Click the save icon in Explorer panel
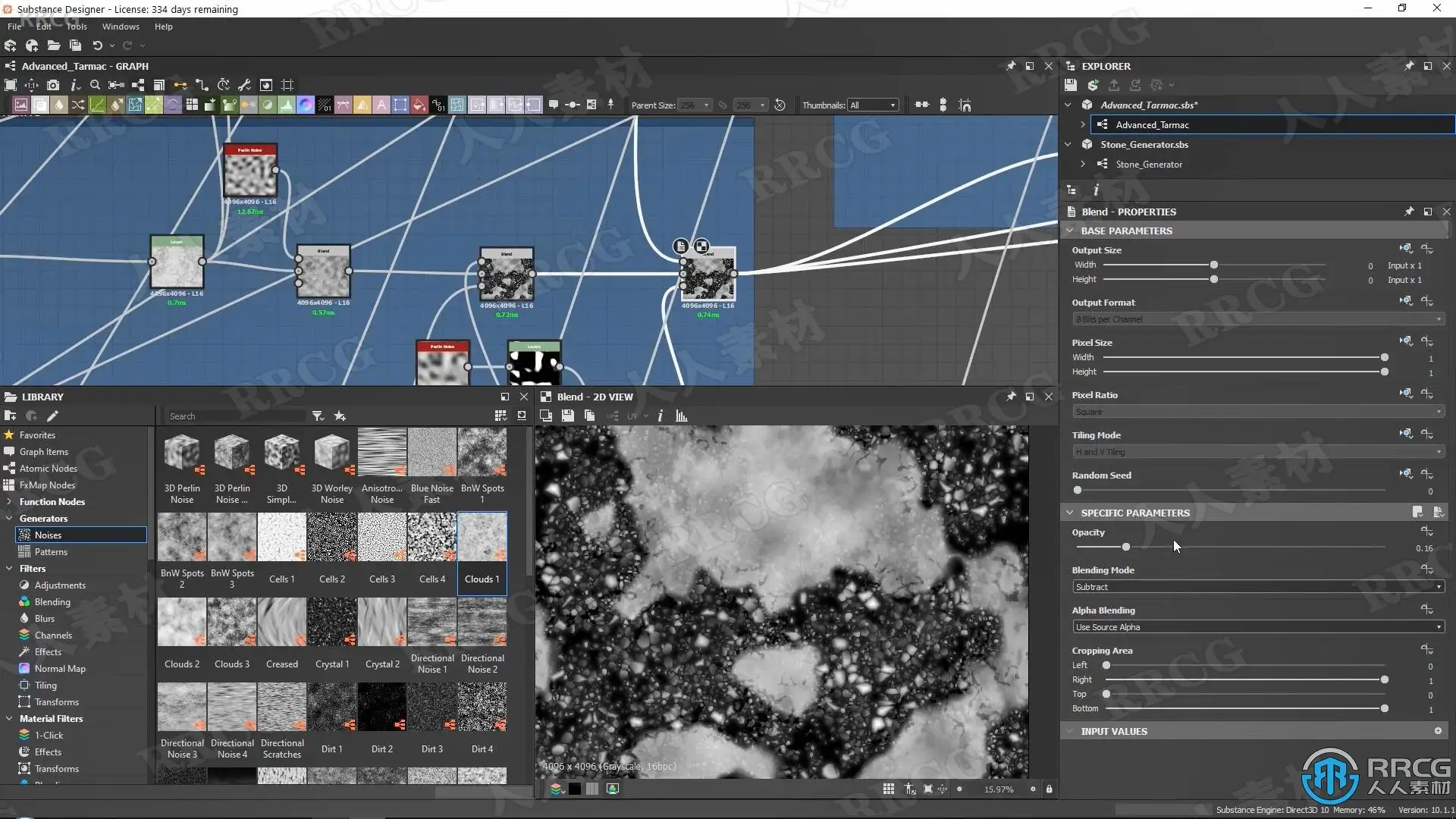 (x=1070, y=85)
